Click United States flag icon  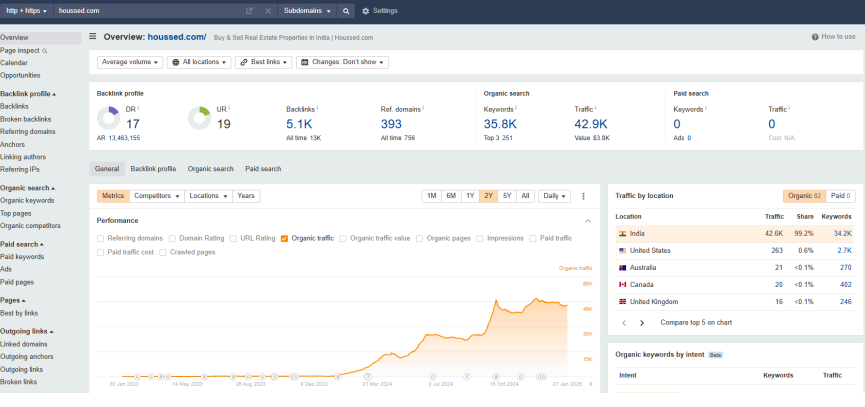click(622, 251)
